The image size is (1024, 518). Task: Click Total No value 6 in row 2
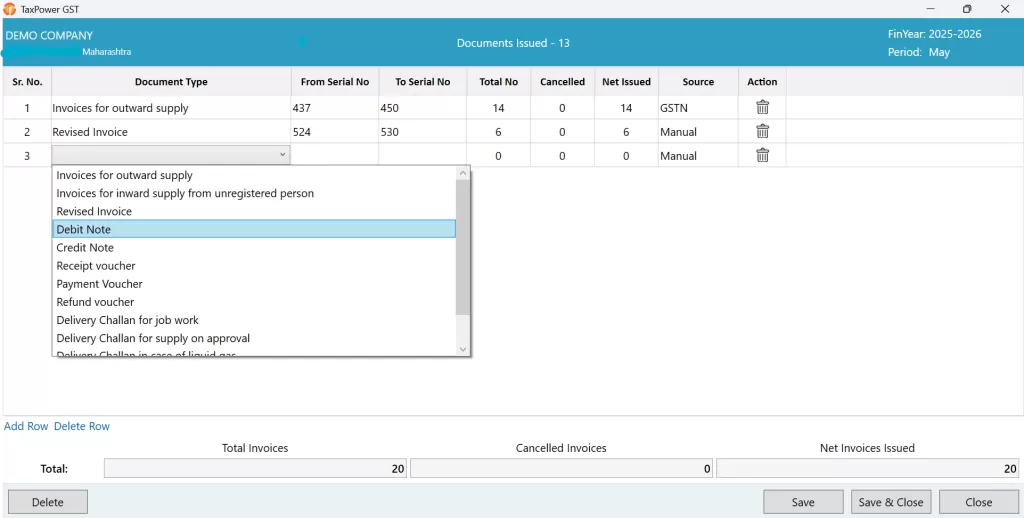pos(498,132)
